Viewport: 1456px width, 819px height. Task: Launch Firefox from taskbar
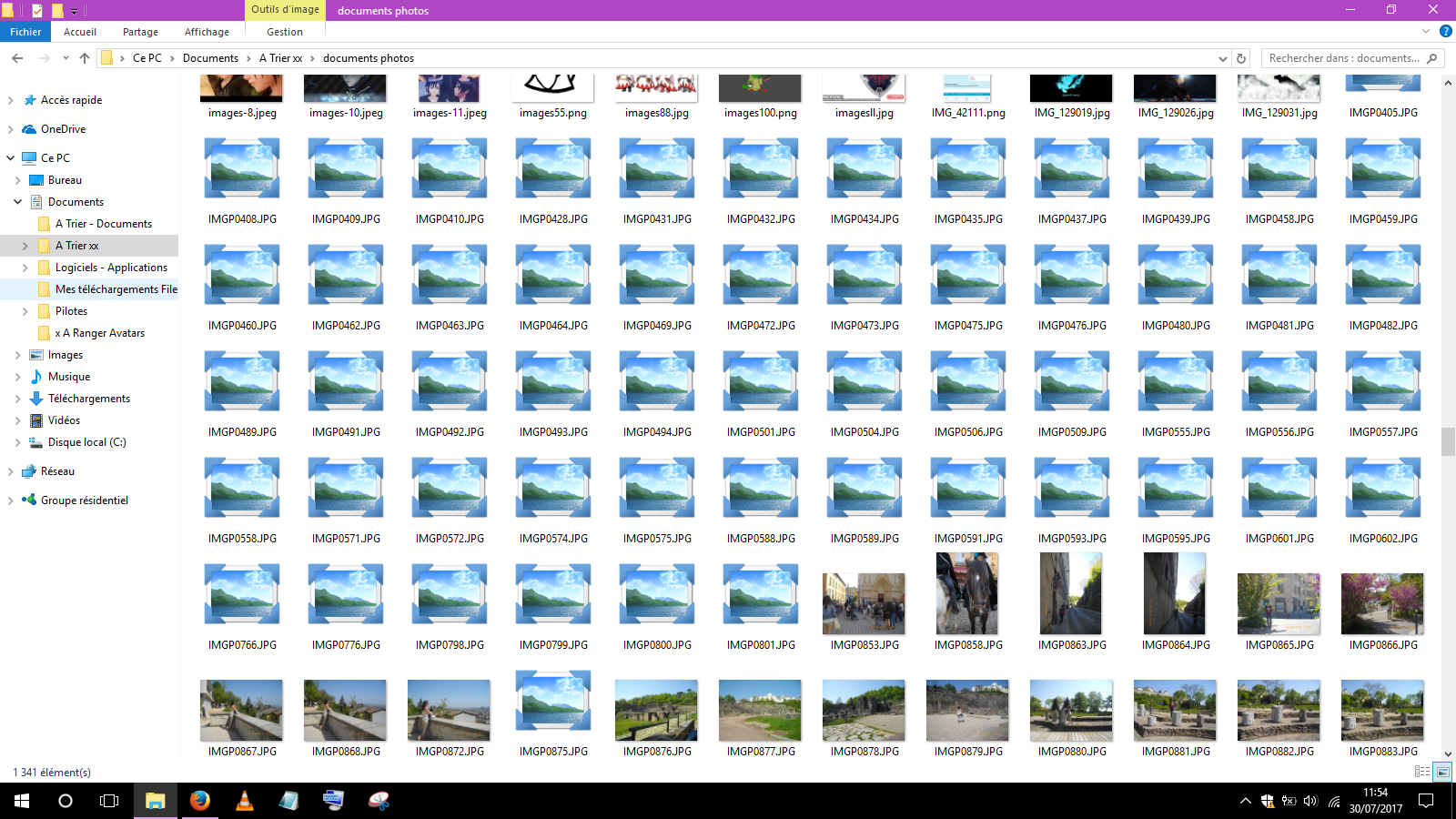point(200,801)
